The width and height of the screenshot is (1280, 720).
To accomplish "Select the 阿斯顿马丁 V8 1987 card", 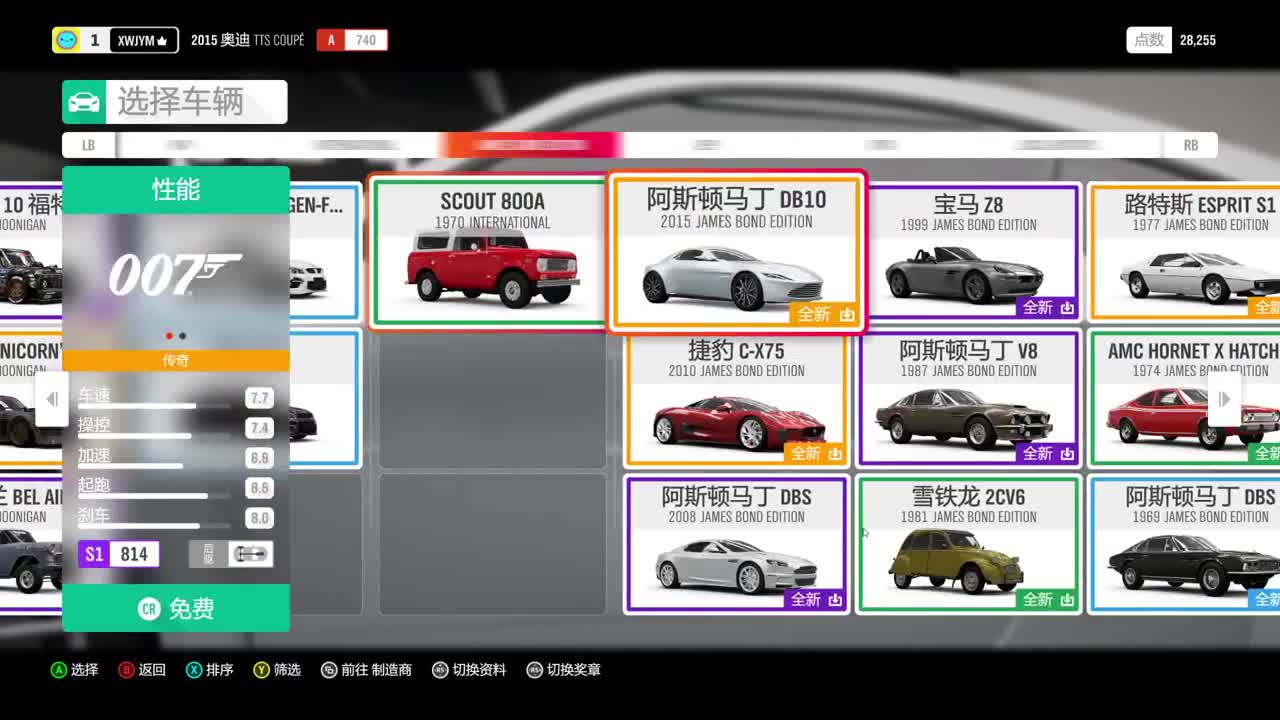I will (x=968, y=399).
